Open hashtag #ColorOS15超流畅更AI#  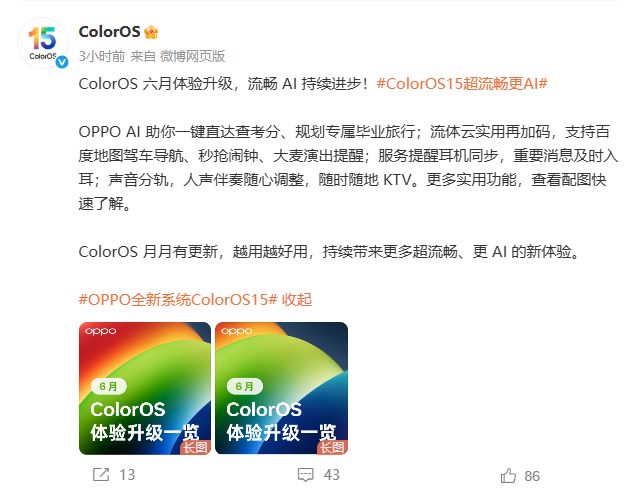coord(462,84)
